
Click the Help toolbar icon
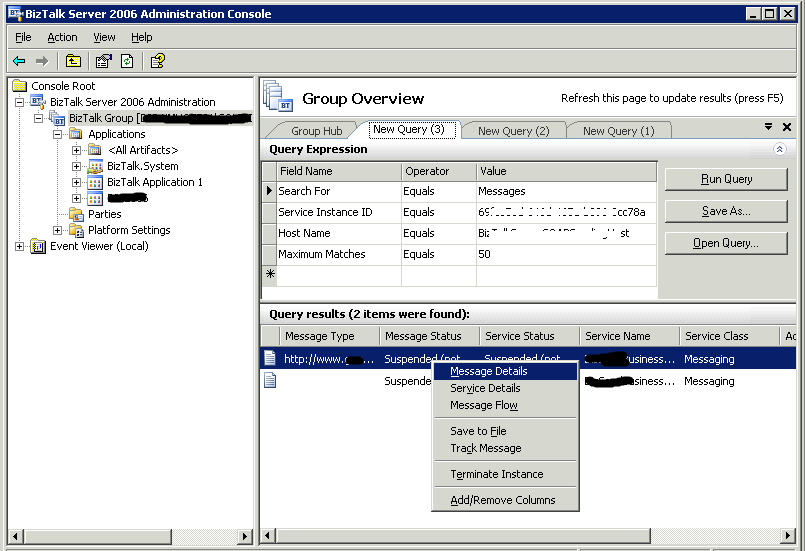(158, 62)
